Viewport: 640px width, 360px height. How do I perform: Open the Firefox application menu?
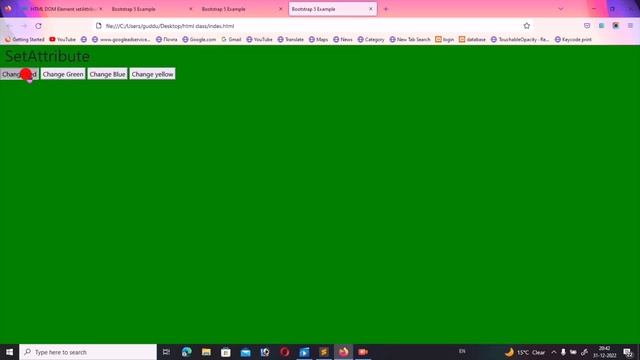[x=630, y=26]
